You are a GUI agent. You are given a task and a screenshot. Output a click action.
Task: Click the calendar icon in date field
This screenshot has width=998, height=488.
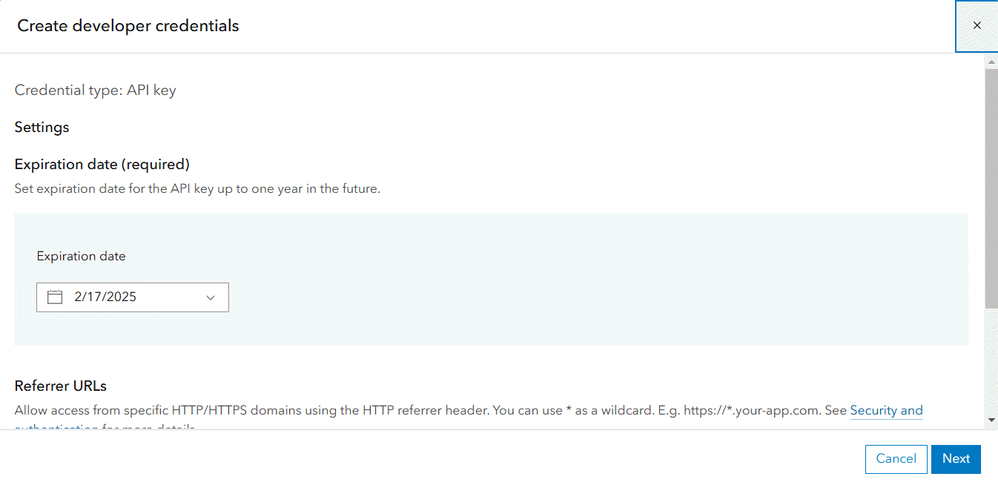coord(55,297)
